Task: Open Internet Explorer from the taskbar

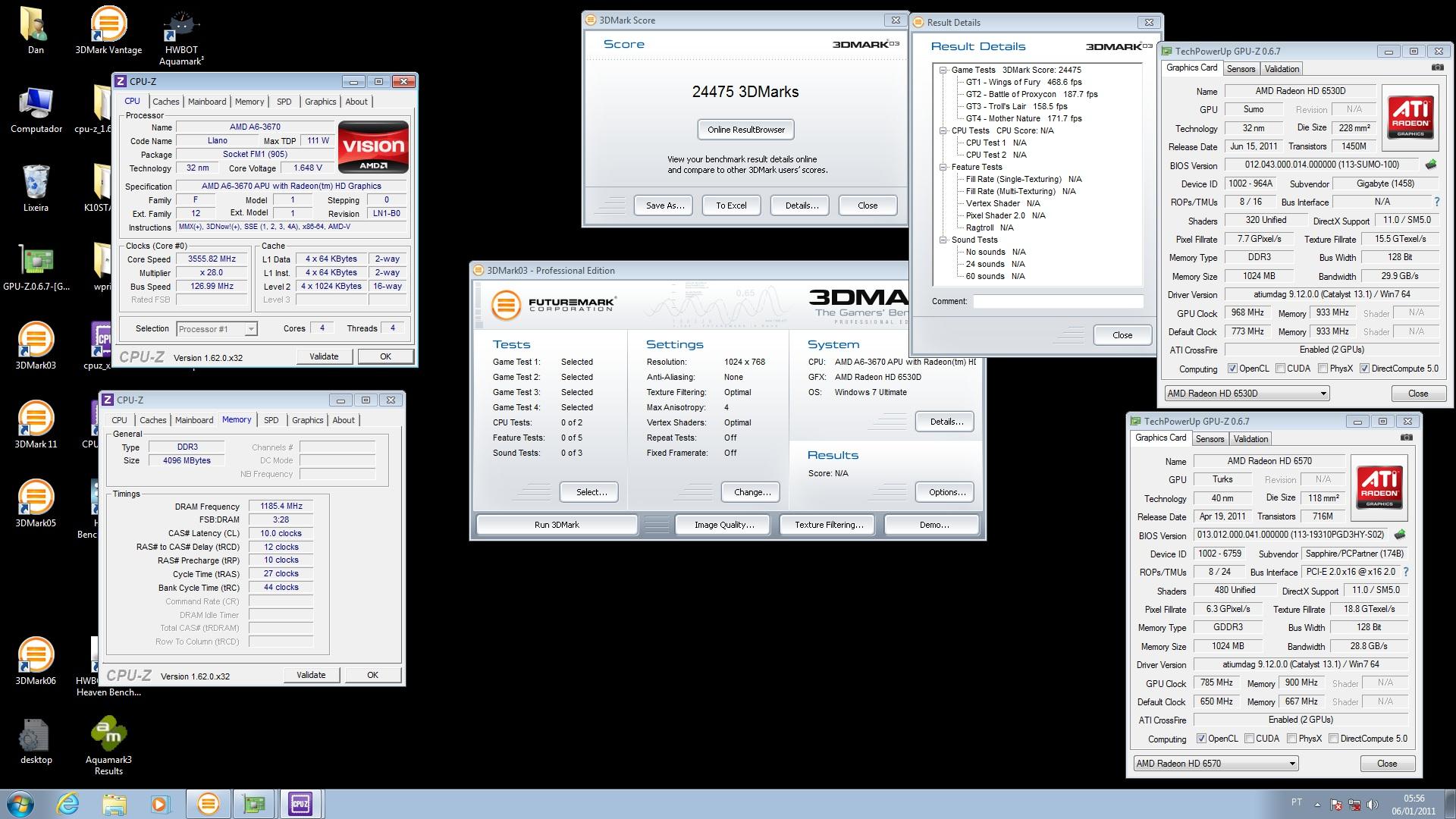Action: point(68,804)
